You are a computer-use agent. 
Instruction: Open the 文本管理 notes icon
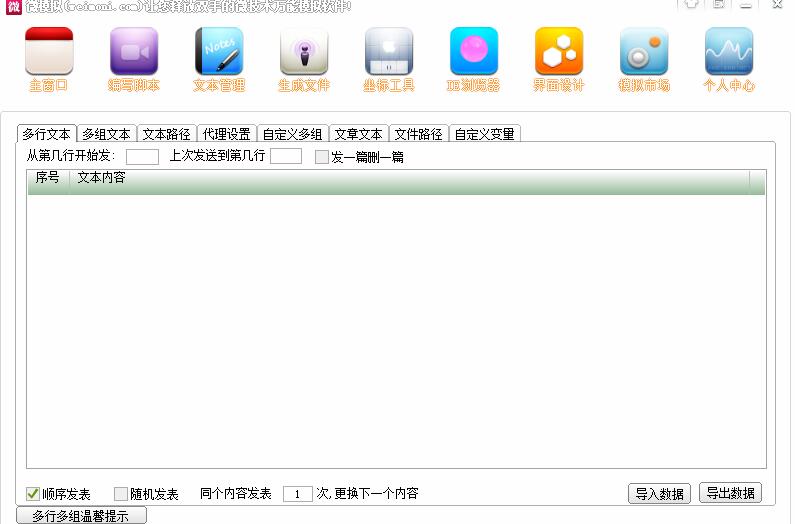(x=219, y=51)
